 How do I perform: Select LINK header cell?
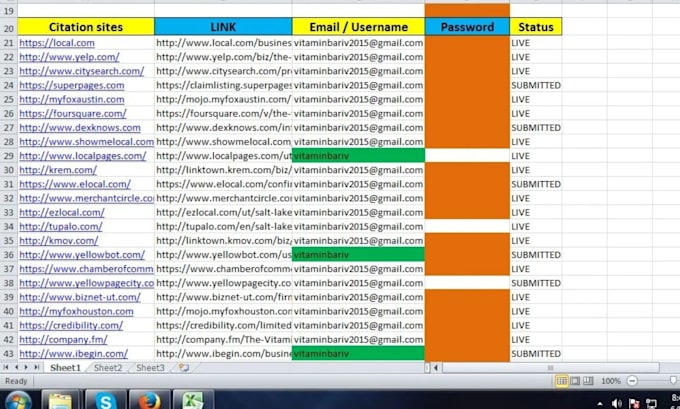223,27
